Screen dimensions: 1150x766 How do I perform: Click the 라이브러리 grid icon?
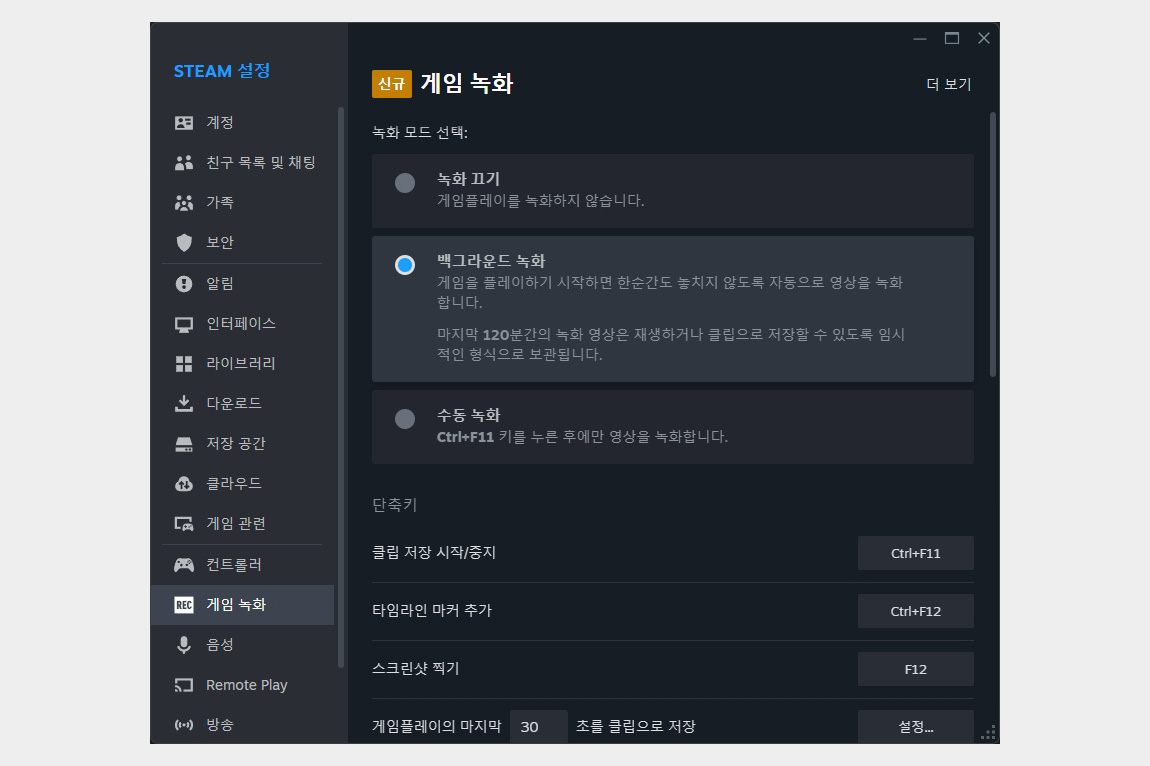tap(183, 363)
